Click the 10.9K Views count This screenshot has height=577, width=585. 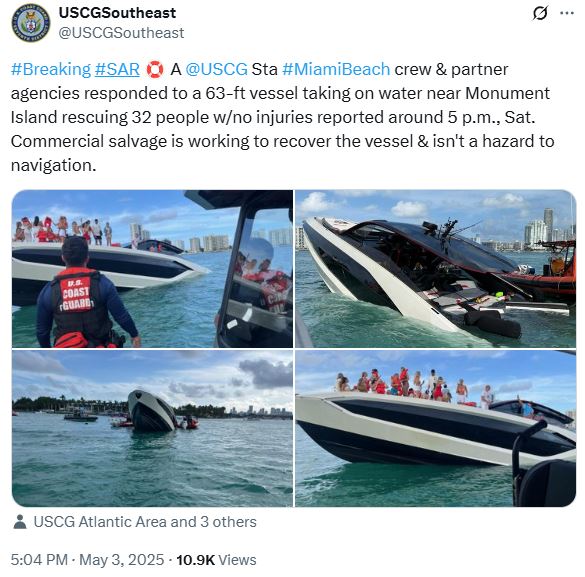pos(216,560)
